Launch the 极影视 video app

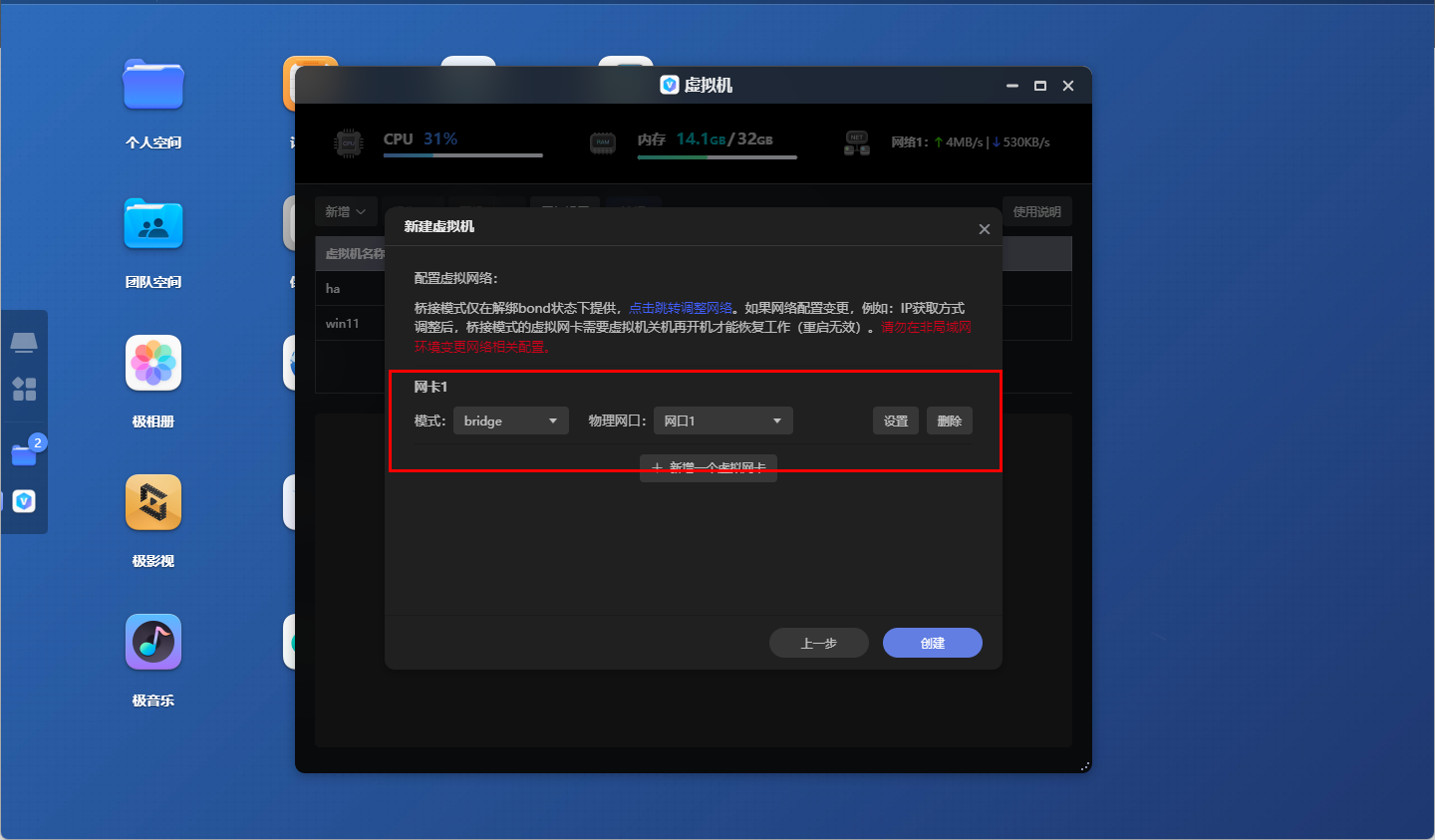[x=153, y=502]
